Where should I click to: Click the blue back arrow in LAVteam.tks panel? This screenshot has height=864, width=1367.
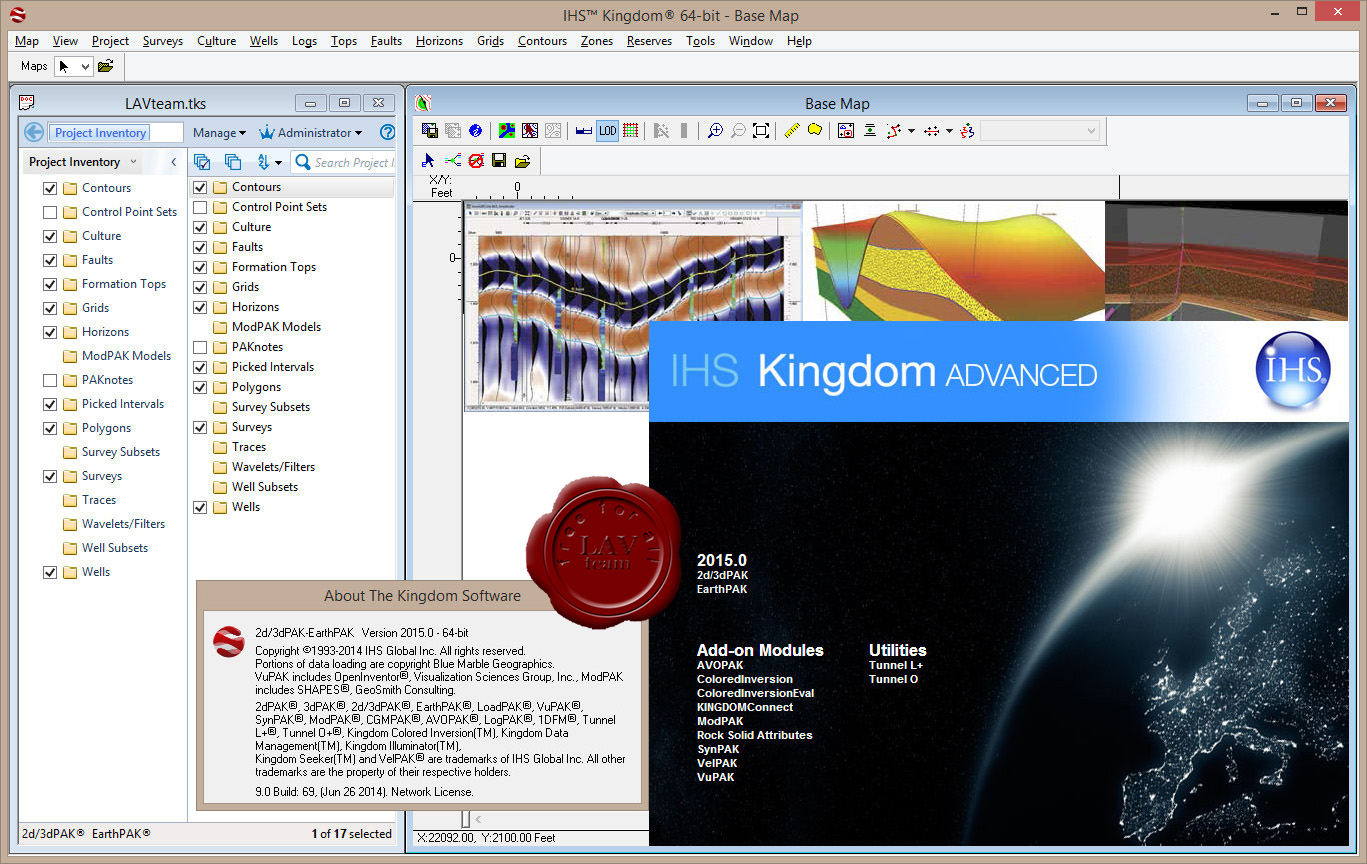click(x=34, y=132)
